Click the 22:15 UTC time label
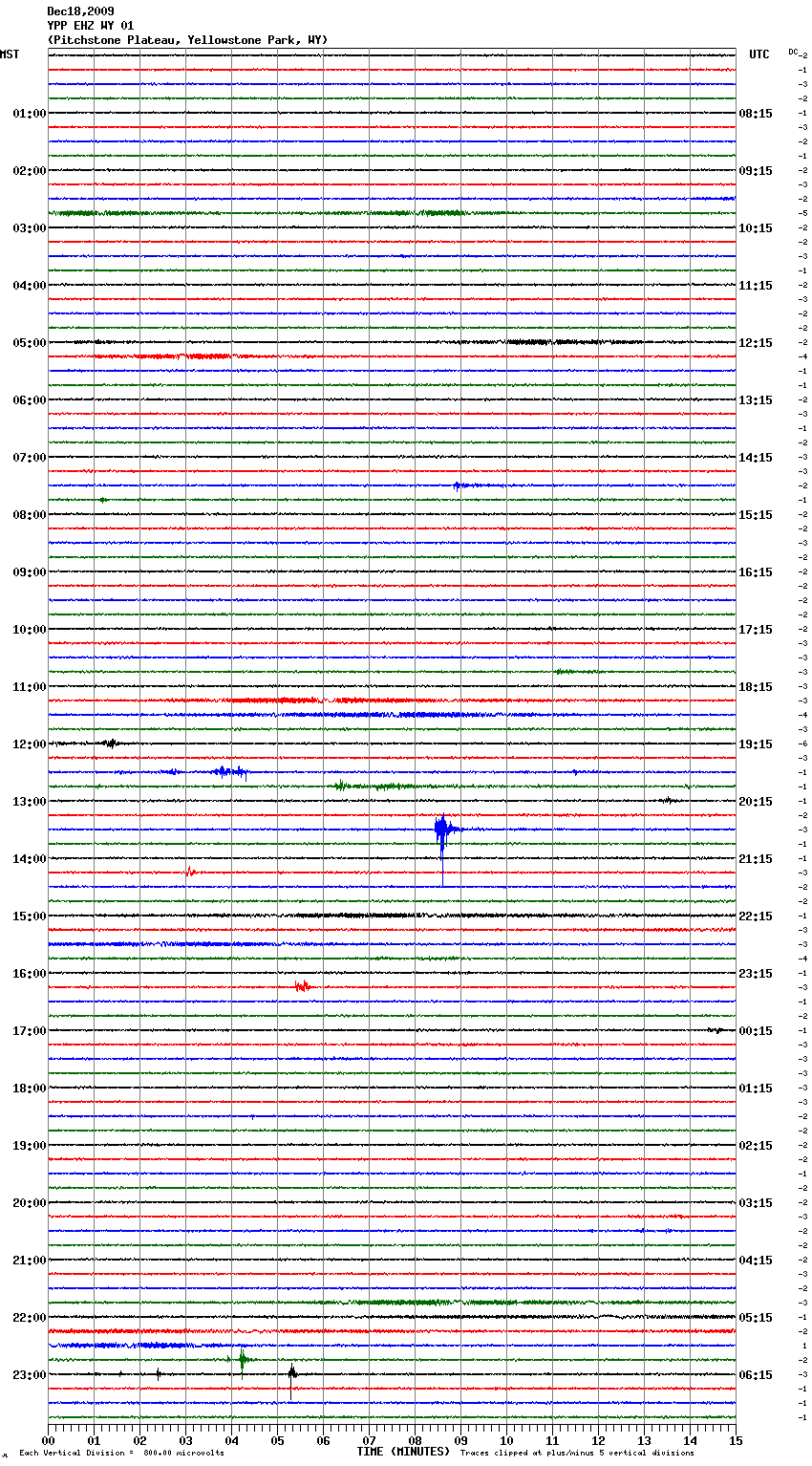Screen dimensions: 812x1466 (756, 916)
